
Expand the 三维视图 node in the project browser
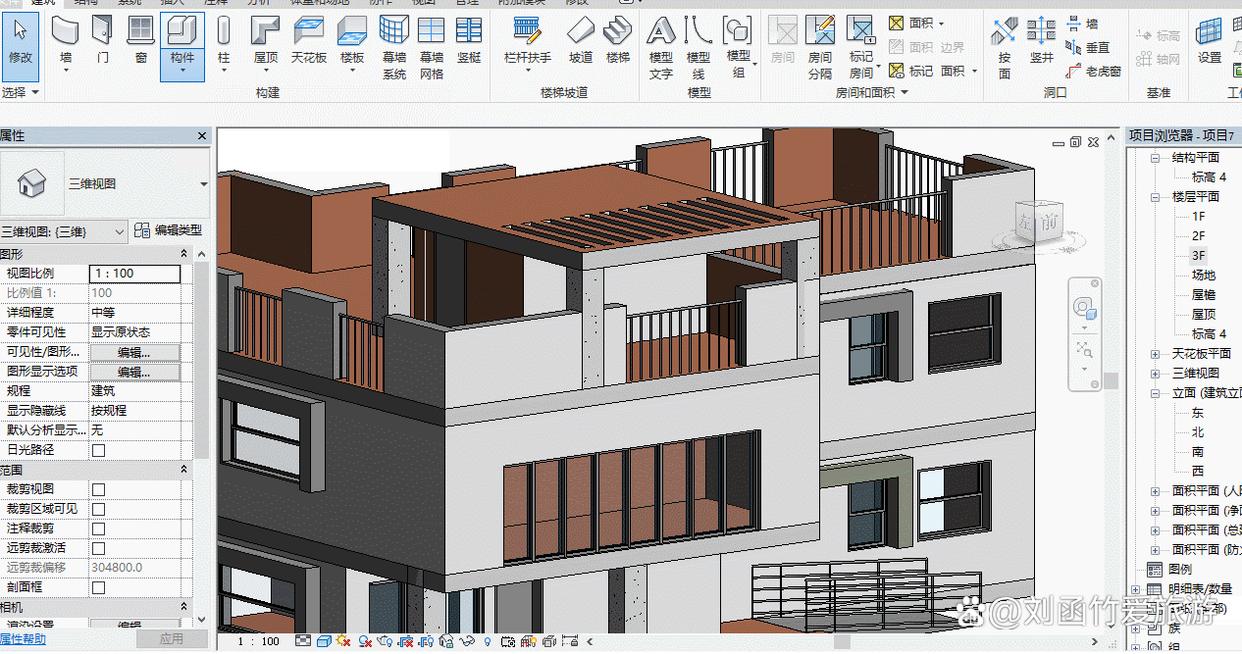(1155, 373)
